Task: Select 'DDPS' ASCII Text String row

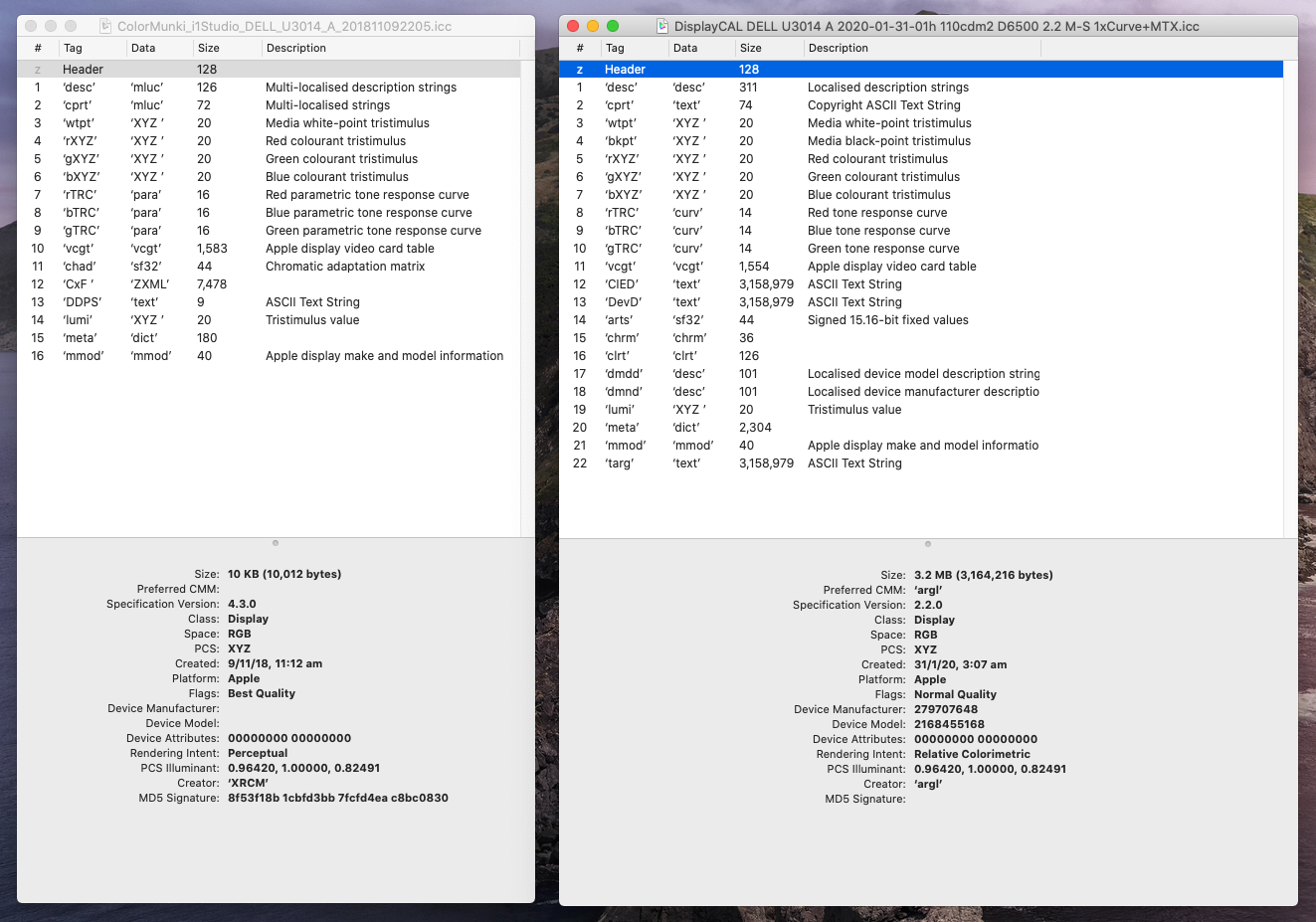Action: (x=269, y=302)
